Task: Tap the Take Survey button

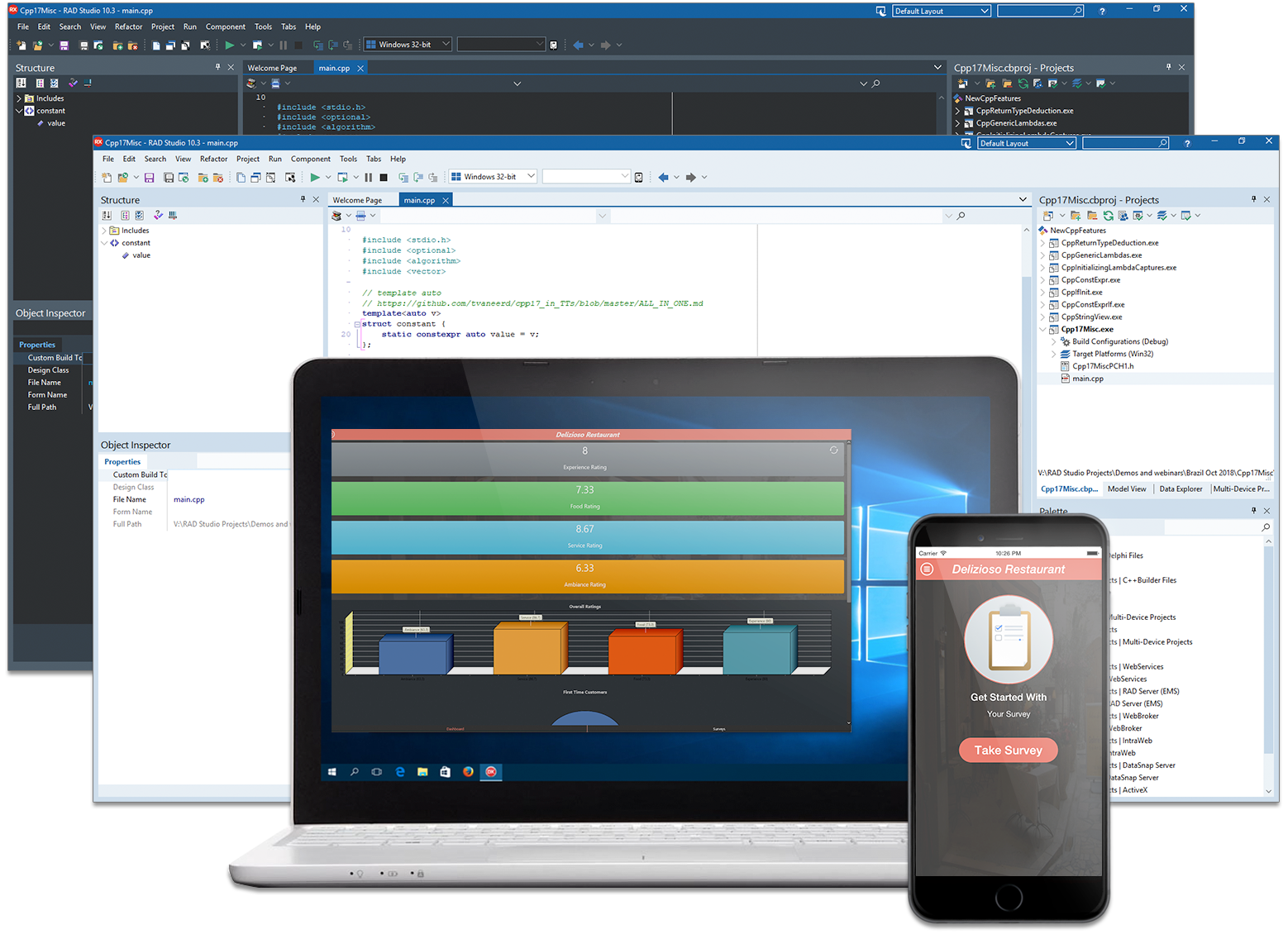Action: point(1008,751)
